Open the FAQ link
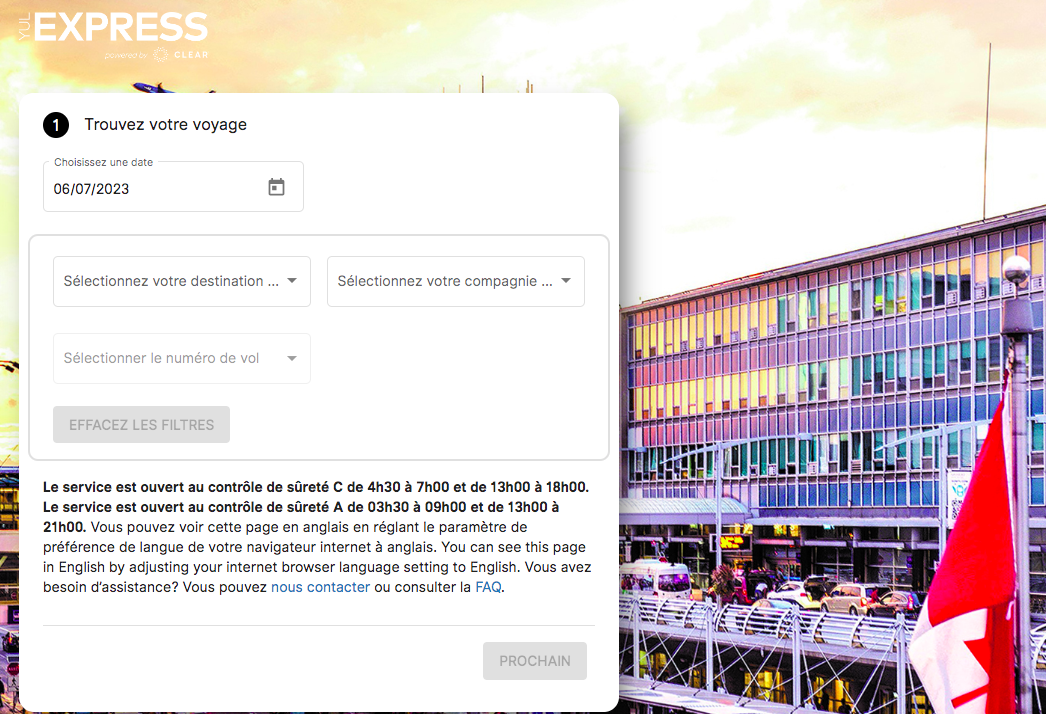The width and height of the screenshot is (1046, 714). pyautogui.click(x=488, y=587)
